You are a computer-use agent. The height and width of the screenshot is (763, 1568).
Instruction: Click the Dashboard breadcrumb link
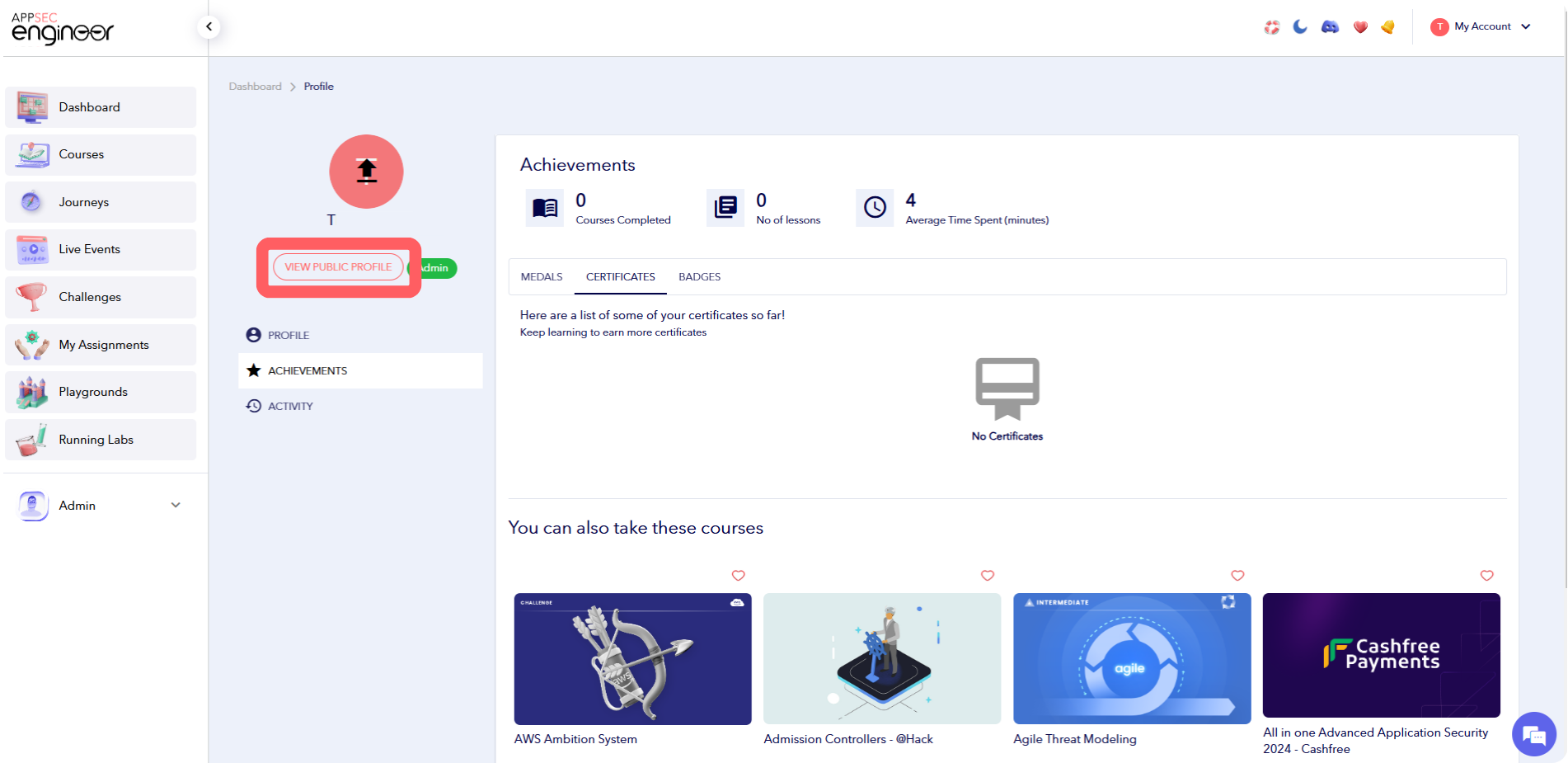(x=255, y=87)
